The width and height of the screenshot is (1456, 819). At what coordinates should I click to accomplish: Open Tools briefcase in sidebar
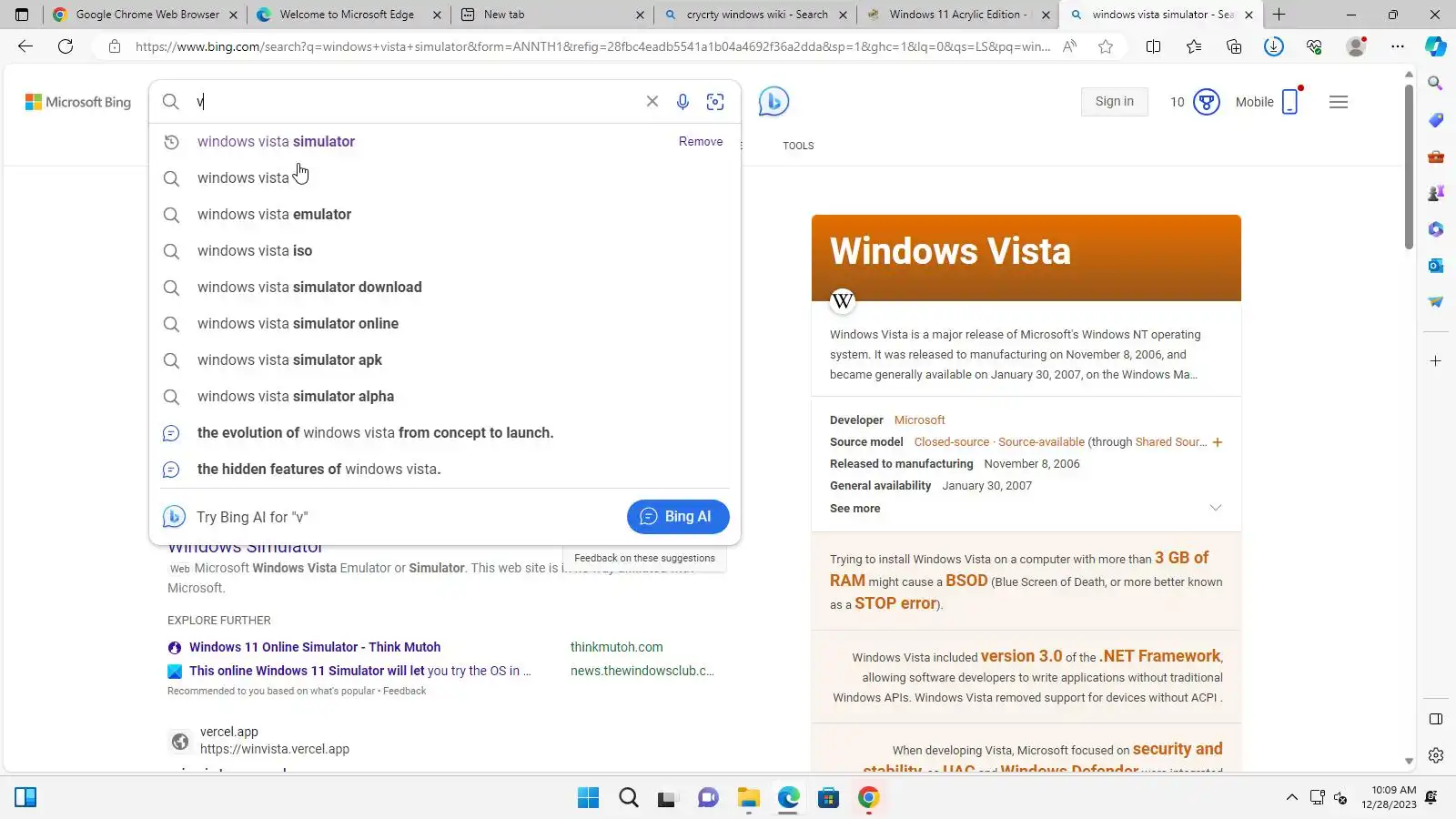click(x=1436, y=157)
